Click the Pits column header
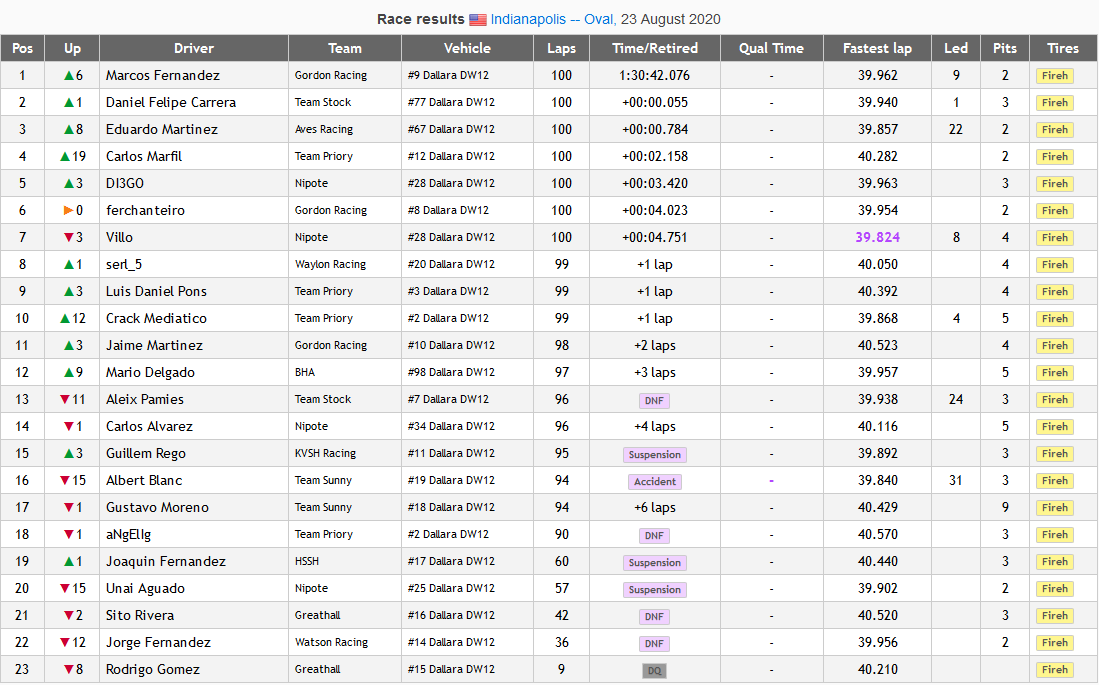Viewport: 1099px width, 685px height. point(1005,48)
